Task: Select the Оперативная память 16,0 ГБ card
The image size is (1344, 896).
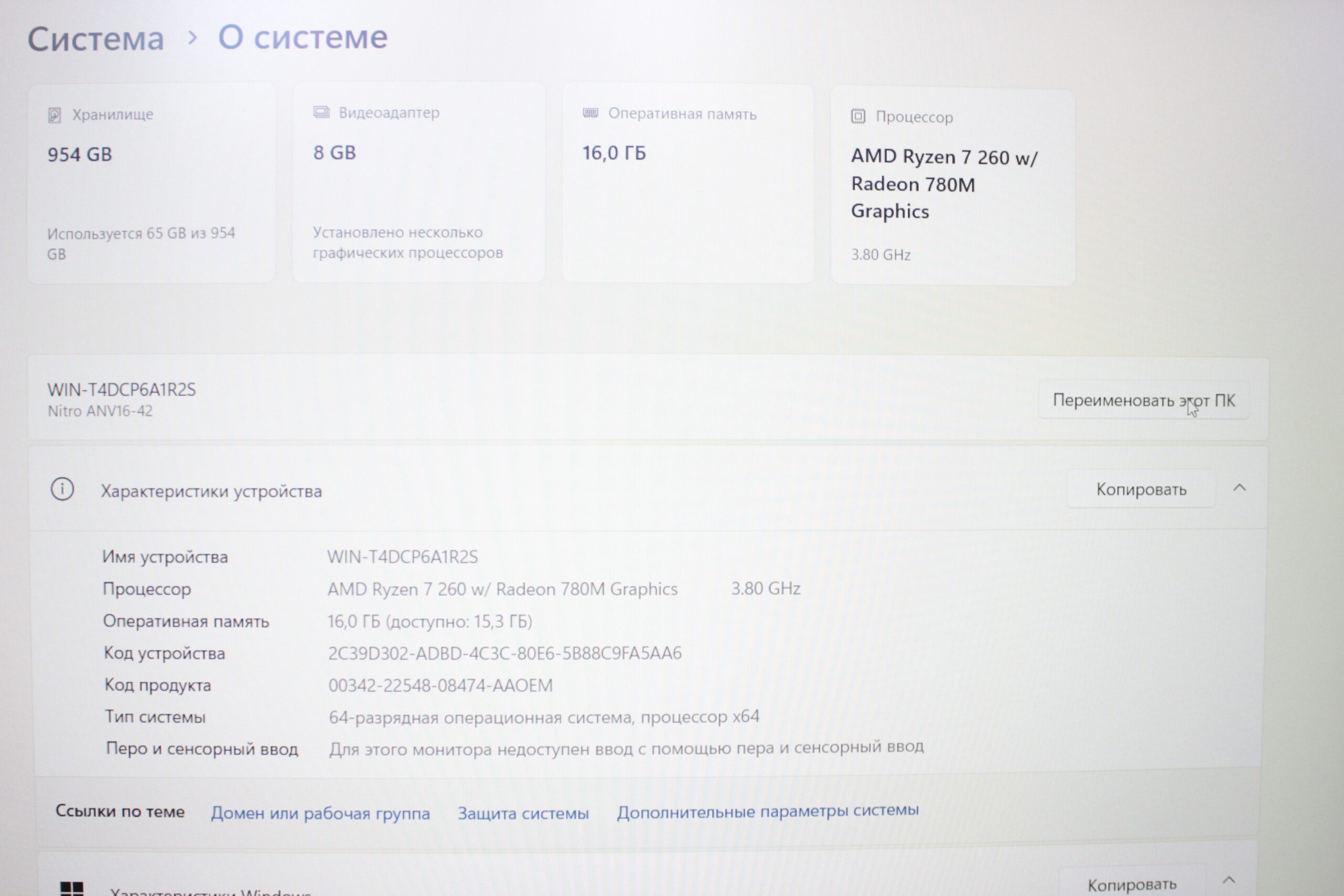Action: [x=687, y=183]
